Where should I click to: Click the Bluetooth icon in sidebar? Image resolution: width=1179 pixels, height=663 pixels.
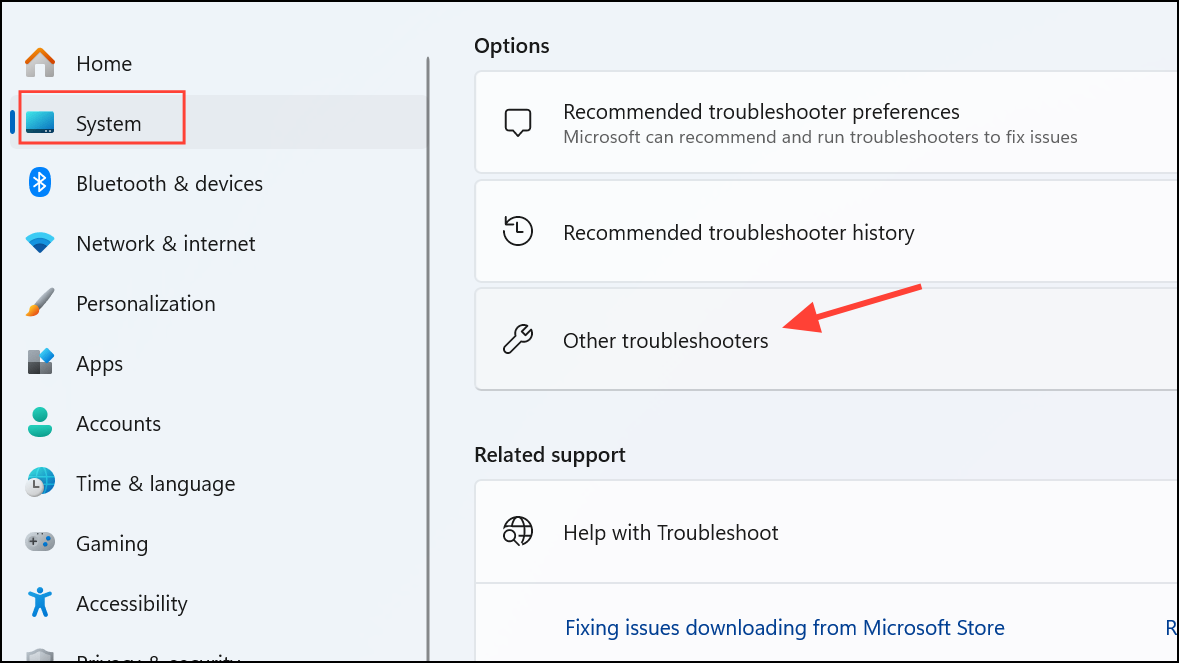pos(40,183)
